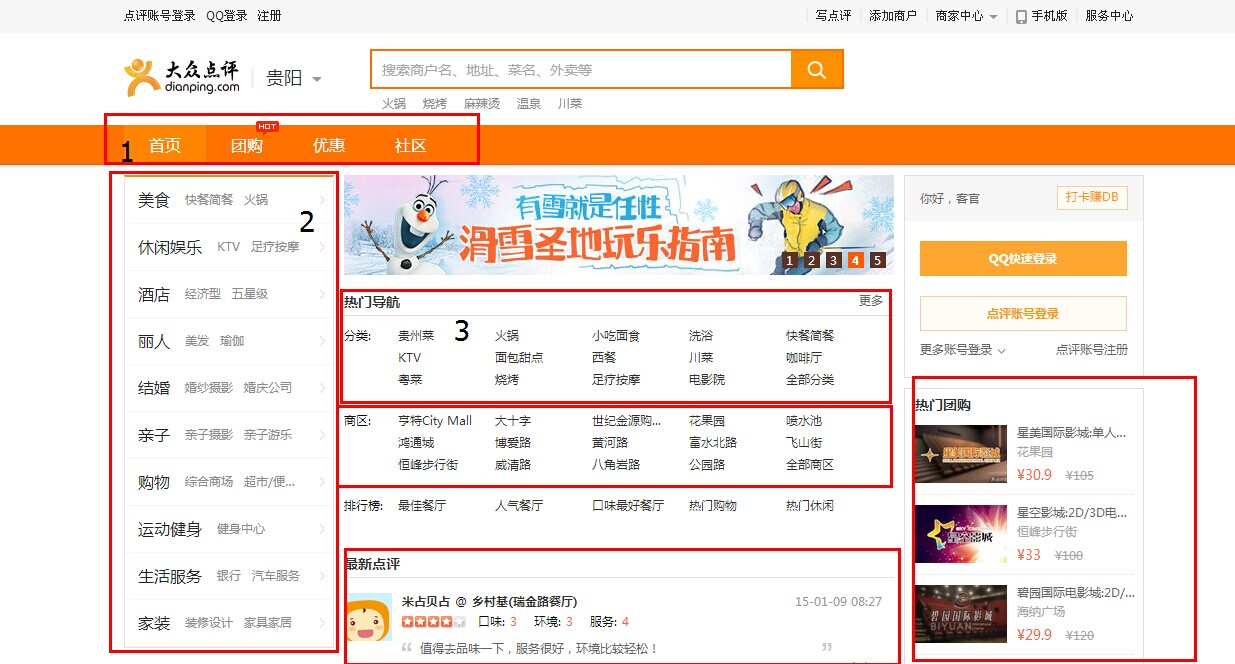Screen dimensions: 1235x664
Task: Click reviewer avatar of 米占贝占
Action: point(368,617)
